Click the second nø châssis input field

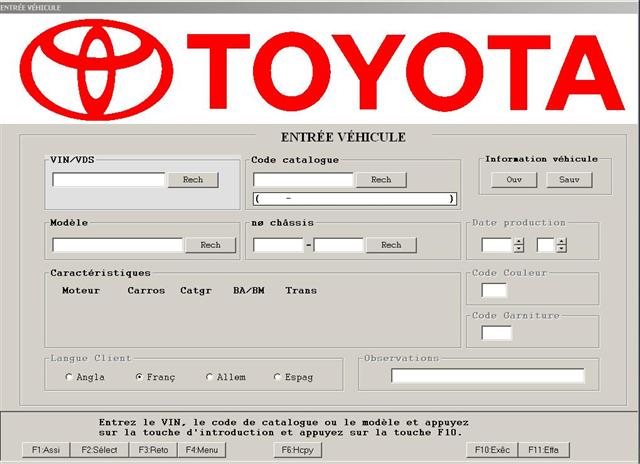[x=338, y=245]
